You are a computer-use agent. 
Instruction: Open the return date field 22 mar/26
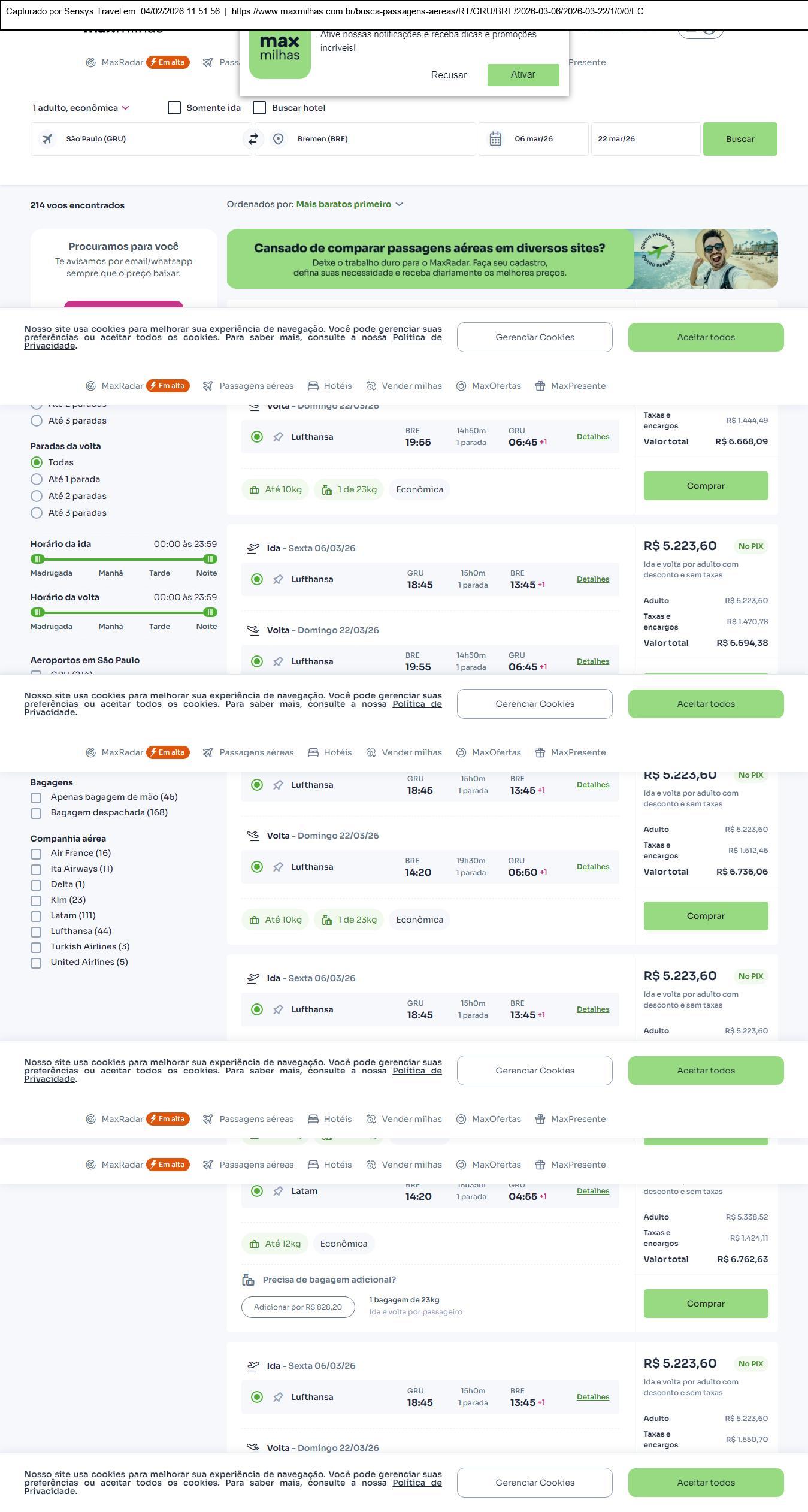[x=645, y=139]
